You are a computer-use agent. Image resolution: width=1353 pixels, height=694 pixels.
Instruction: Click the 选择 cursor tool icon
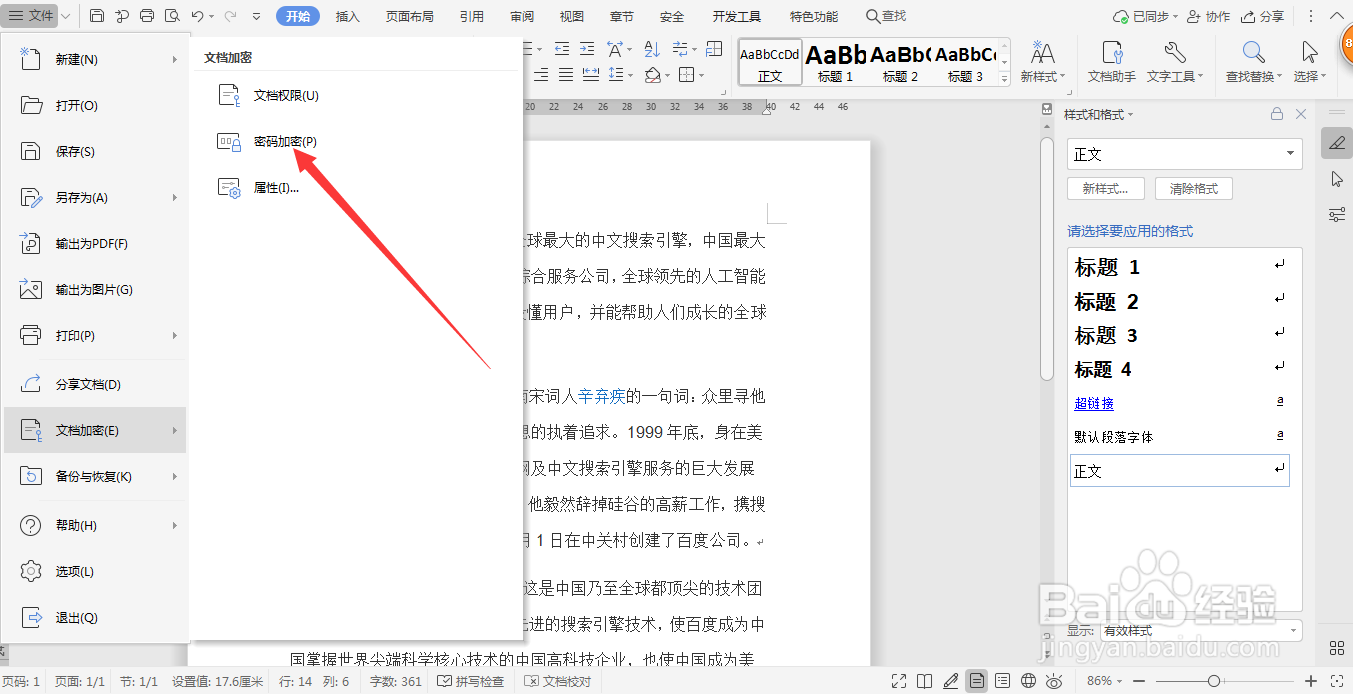click(1309, 63)
